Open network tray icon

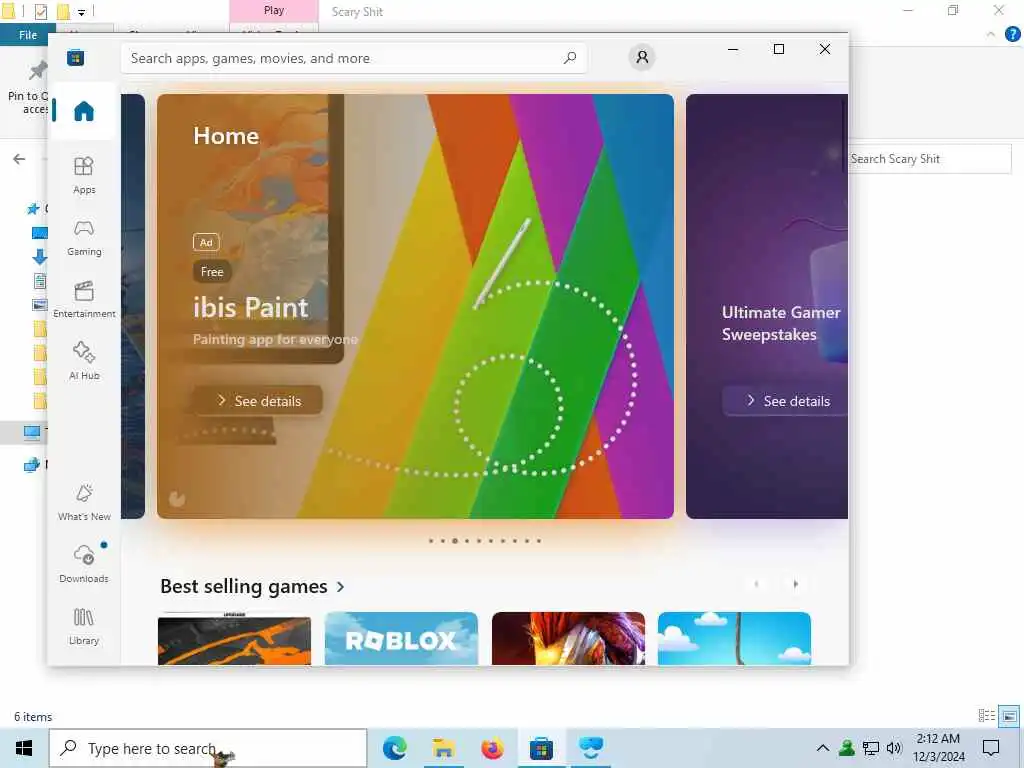pyautogui.click(x=871, y=748)
